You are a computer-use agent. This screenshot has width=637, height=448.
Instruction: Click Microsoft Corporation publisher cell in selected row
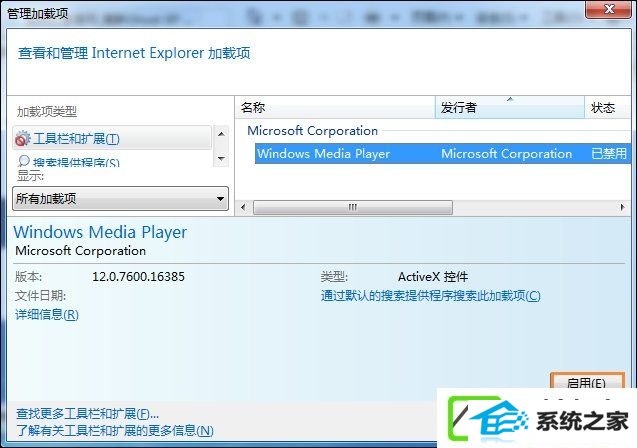pyautogui.click(x=507, y=154)
